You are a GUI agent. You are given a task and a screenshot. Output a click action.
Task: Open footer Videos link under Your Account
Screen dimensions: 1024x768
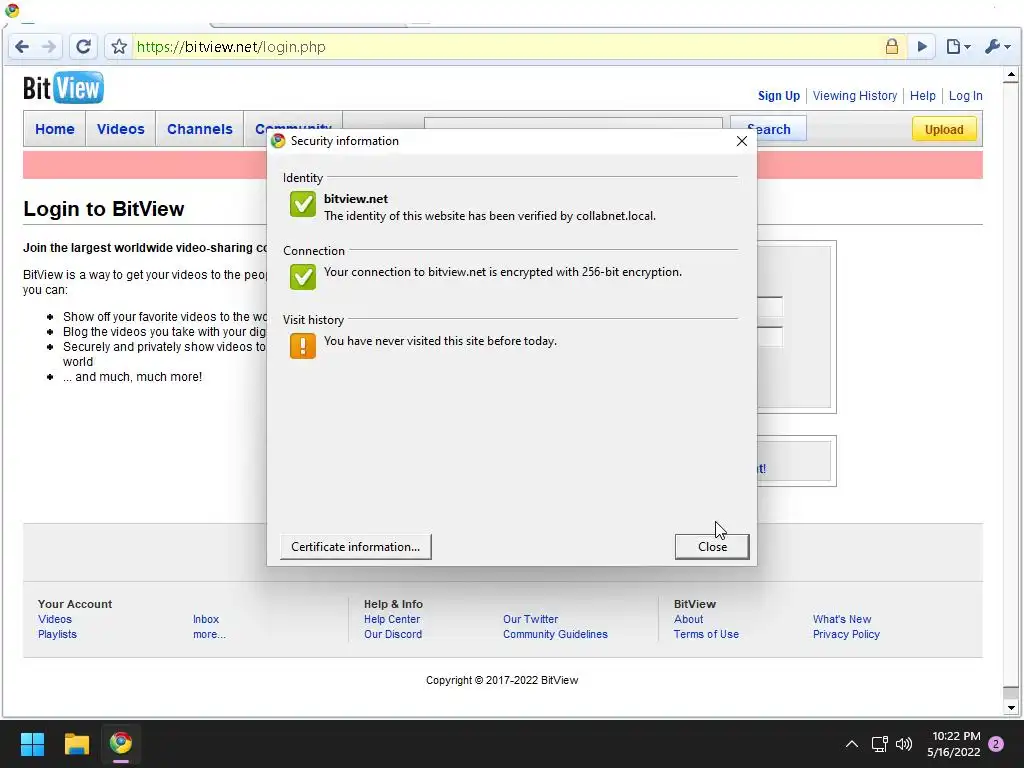click(55, 619)
